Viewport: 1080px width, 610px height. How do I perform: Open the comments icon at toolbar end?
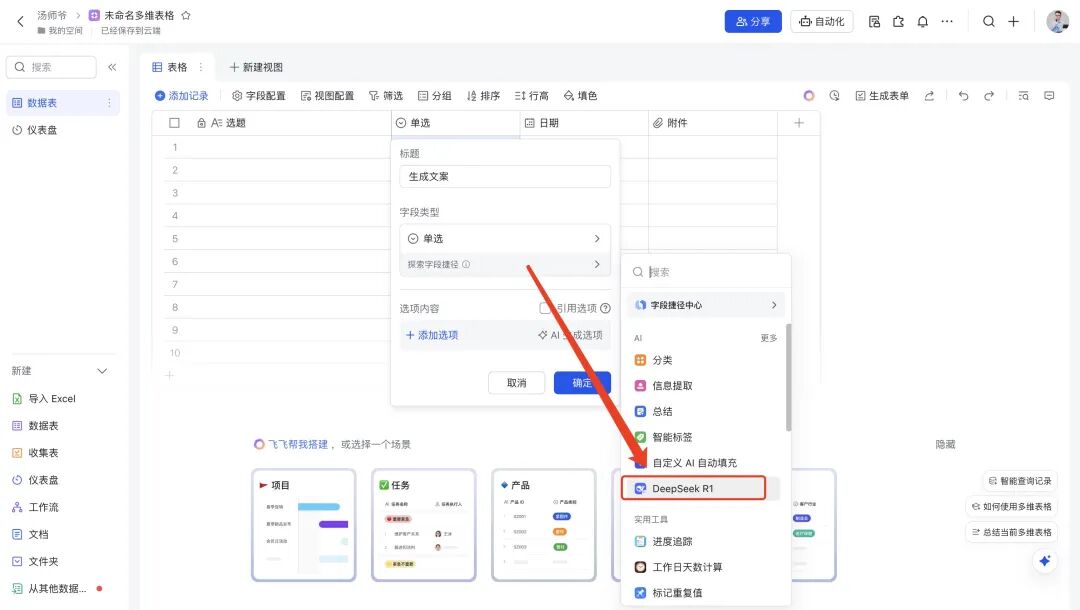1049,96
